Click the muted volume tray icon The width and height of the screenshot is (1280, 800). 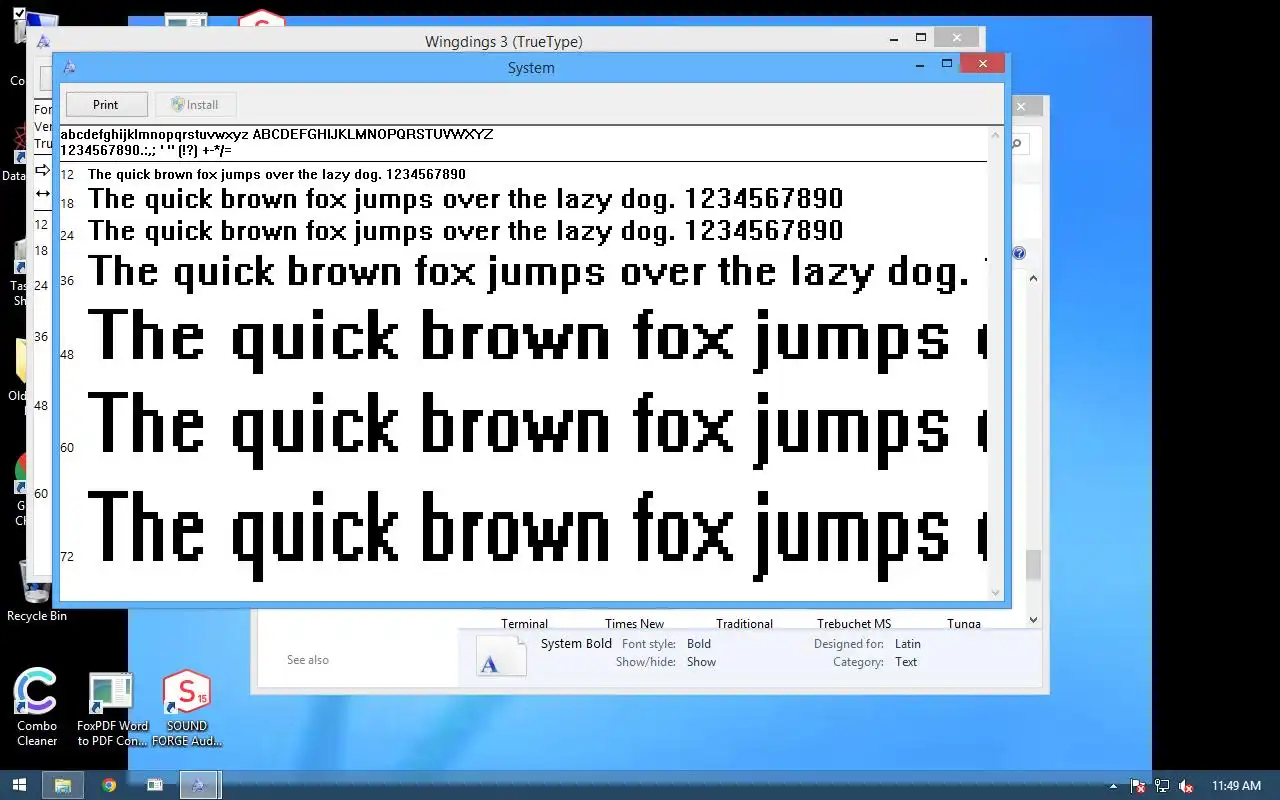[1186, 786]
